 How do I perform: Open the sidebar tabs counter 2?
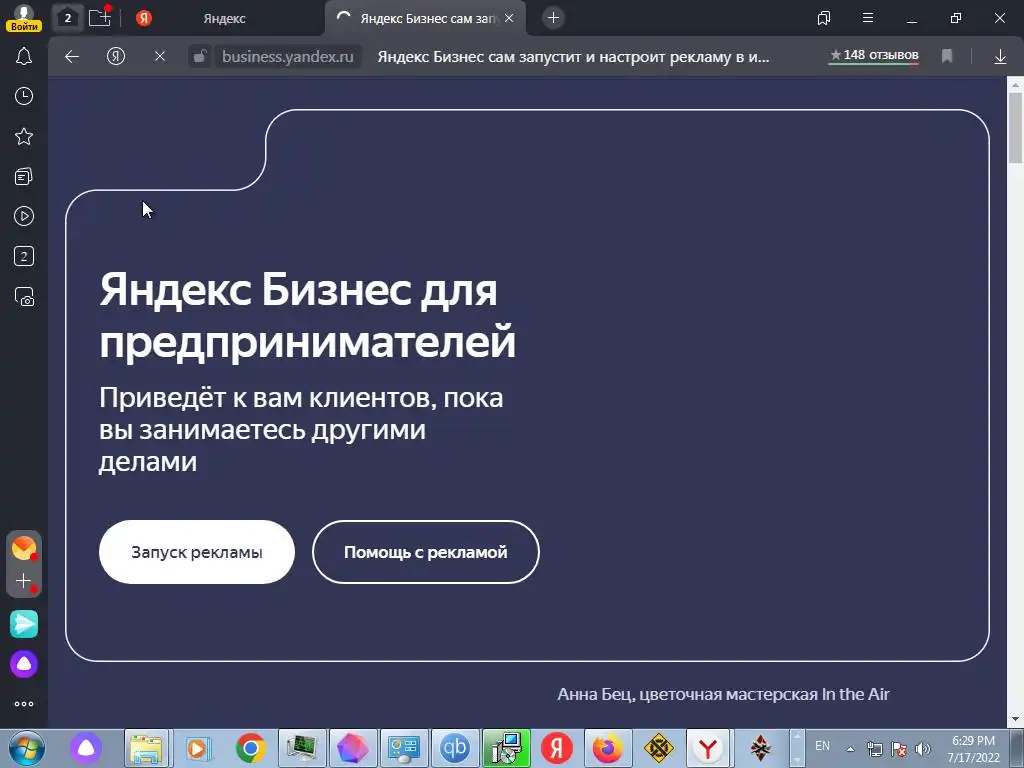(x=24, y=256)
